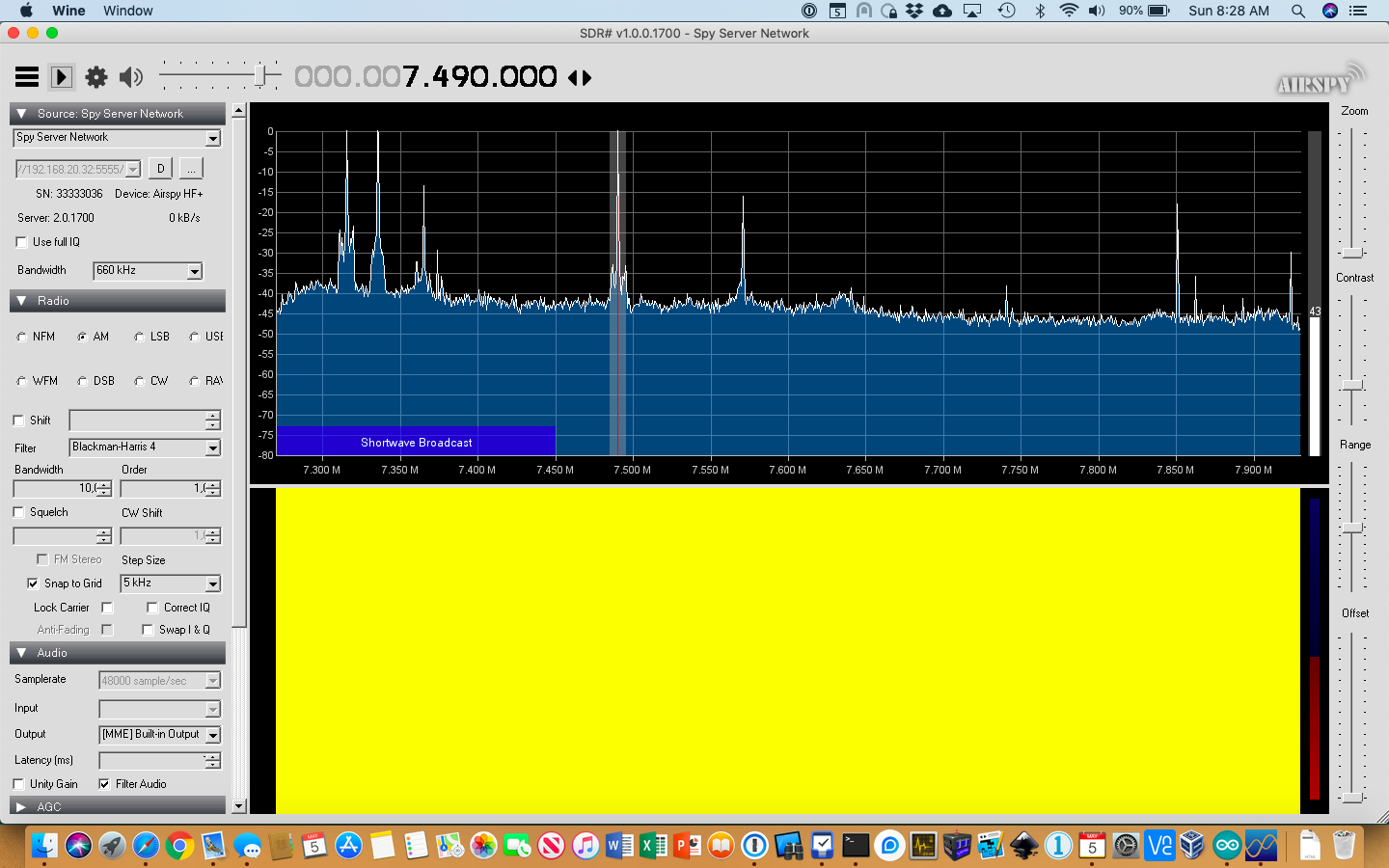Select the WFM radio mode
Screen dimensions: 1389x868
tap(22, 381)
